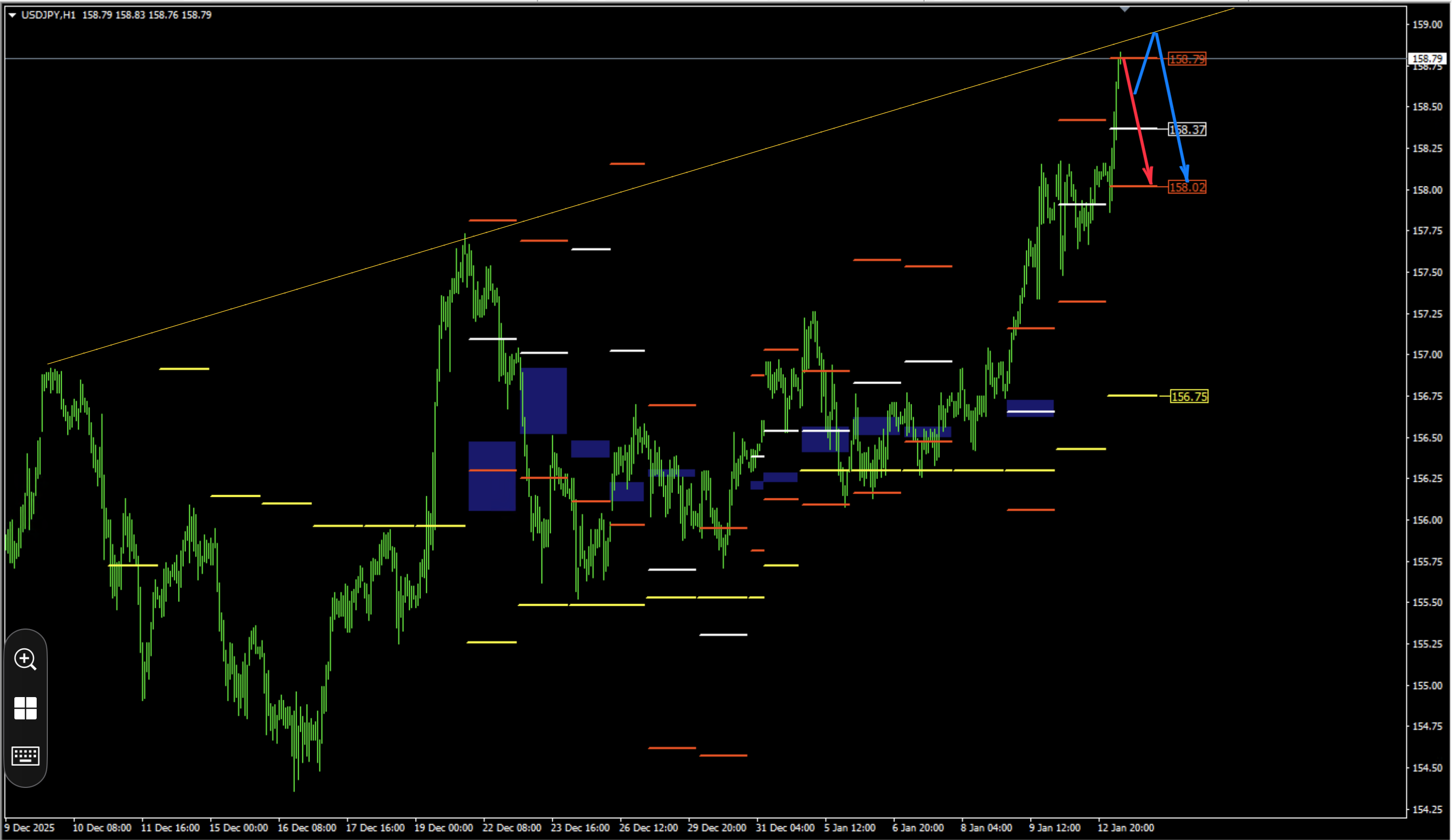Click the zoom-in magnifier icon
1452x840 pixels.
point(26,660)
